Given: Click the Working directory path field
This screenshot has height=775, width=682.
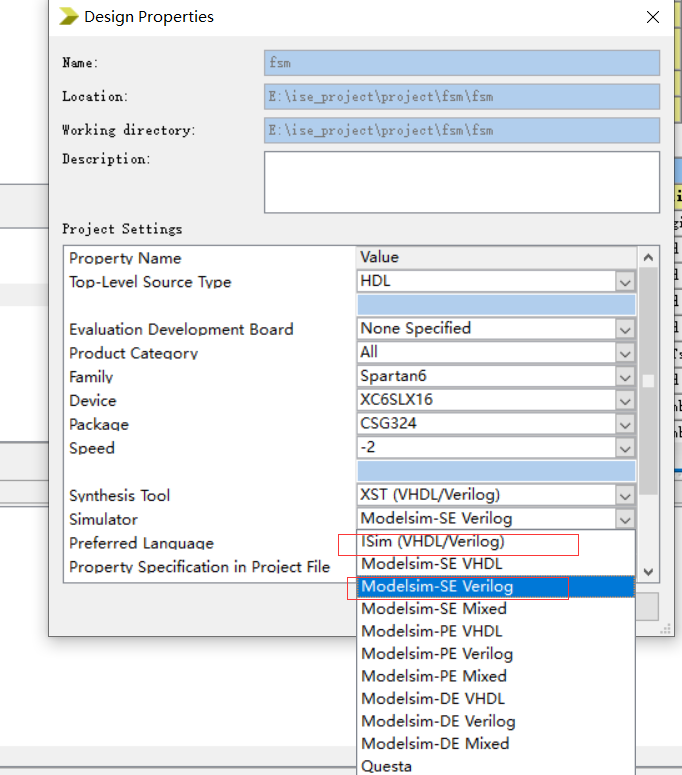Looking at the screenshot, I should point(462,130).
